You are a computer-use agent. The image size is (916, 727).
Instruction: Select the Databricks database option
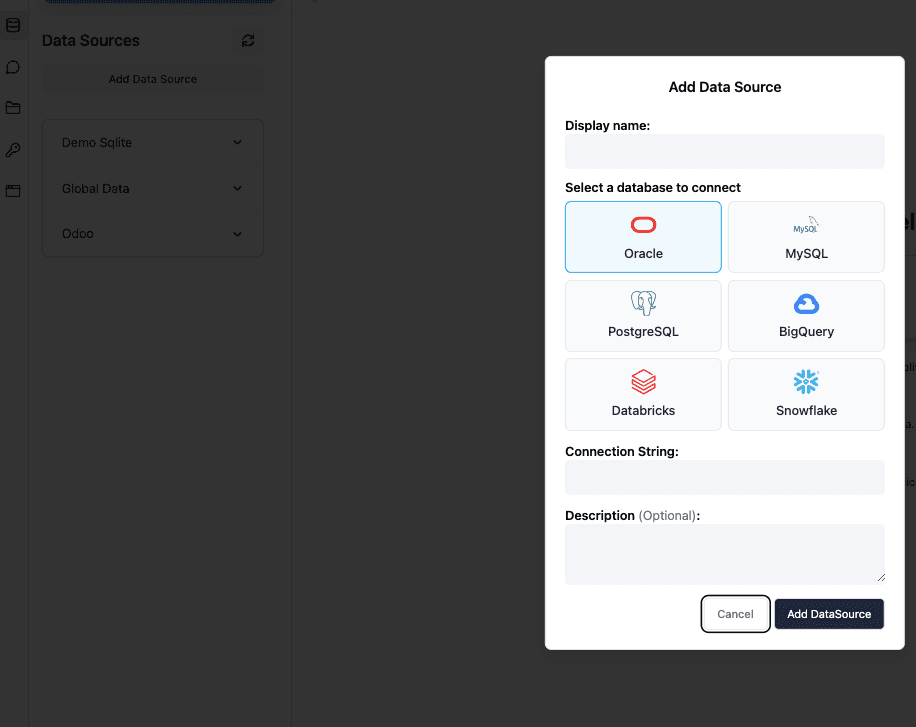tap(643, 394)
